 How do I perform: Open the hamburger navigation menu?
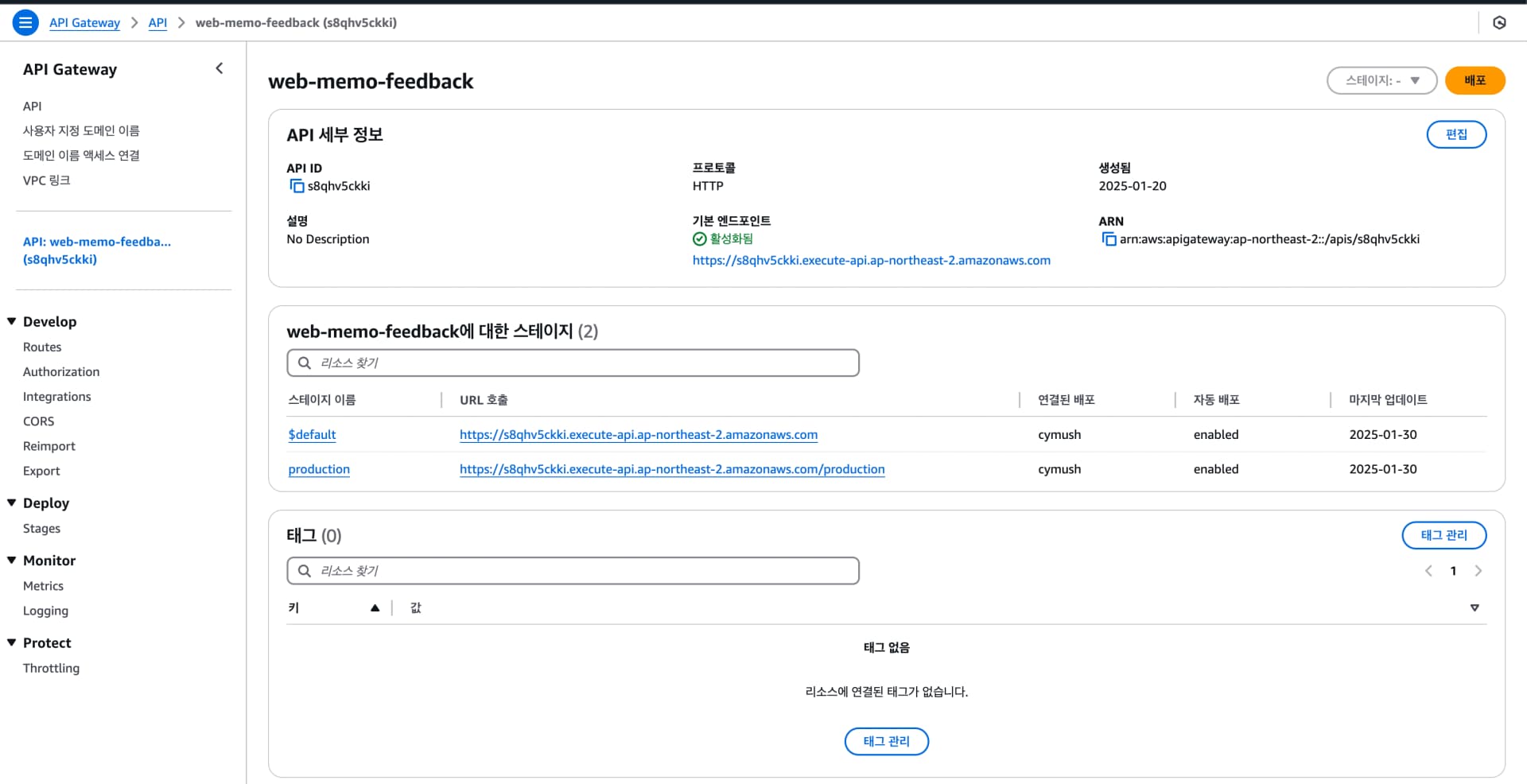click(25, 22)
